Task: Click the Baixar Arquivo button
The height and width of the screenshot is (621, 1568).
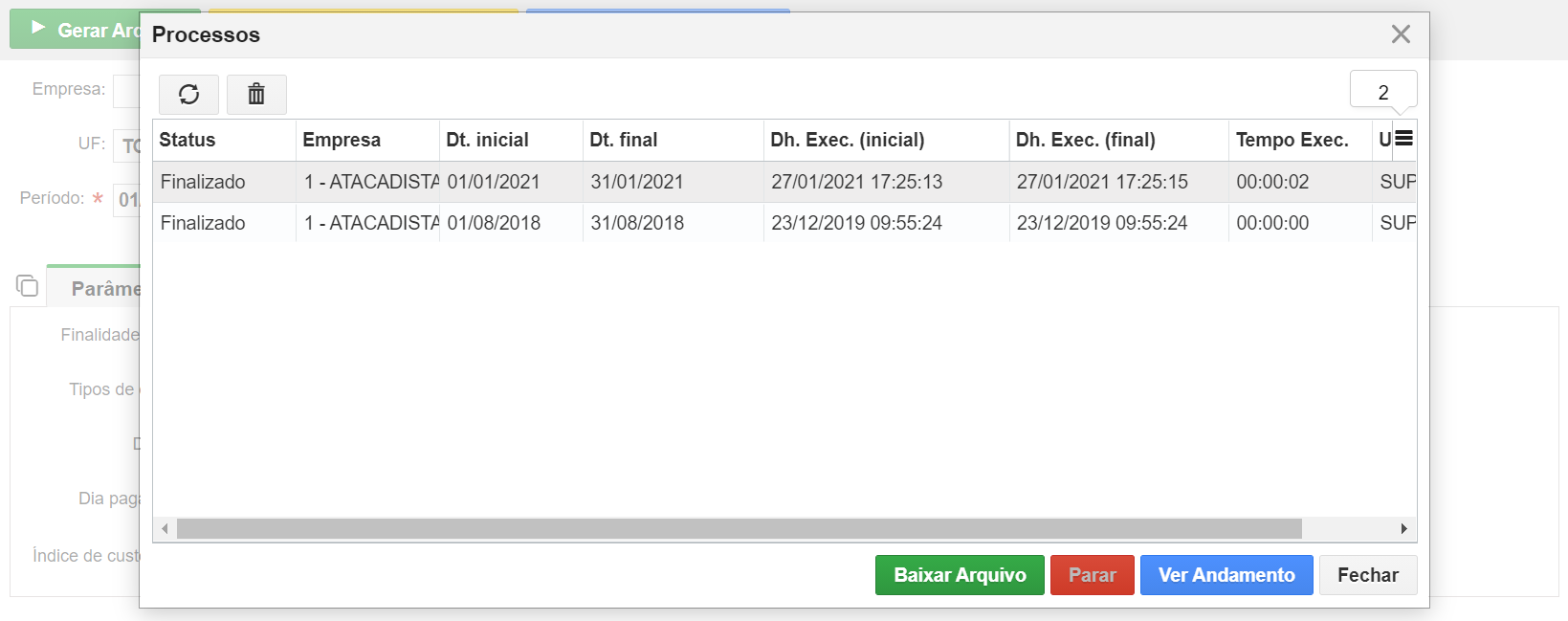Action: pos(959,575)
